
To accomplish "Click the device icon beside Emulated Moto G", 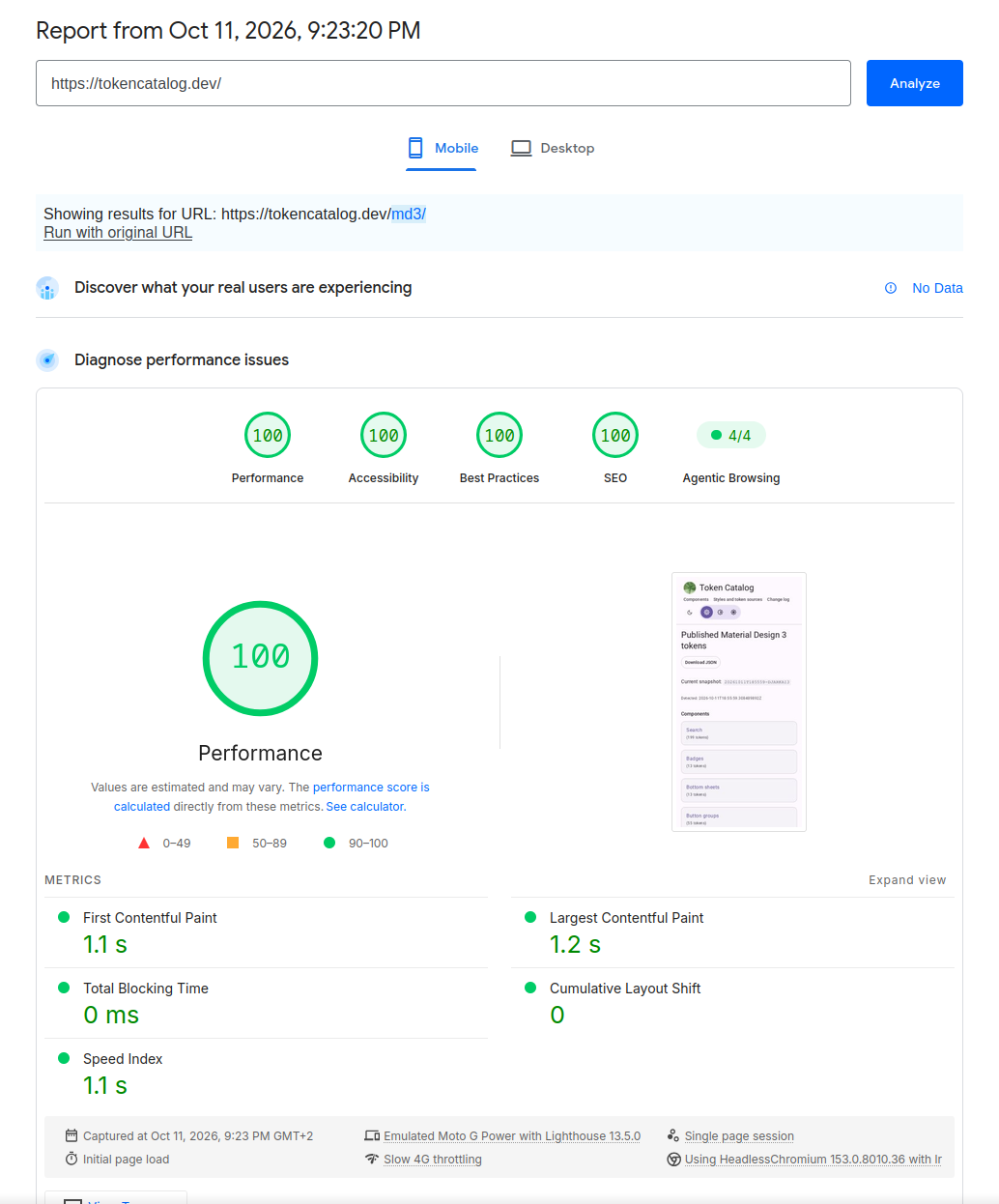I will click(372, 1136).
